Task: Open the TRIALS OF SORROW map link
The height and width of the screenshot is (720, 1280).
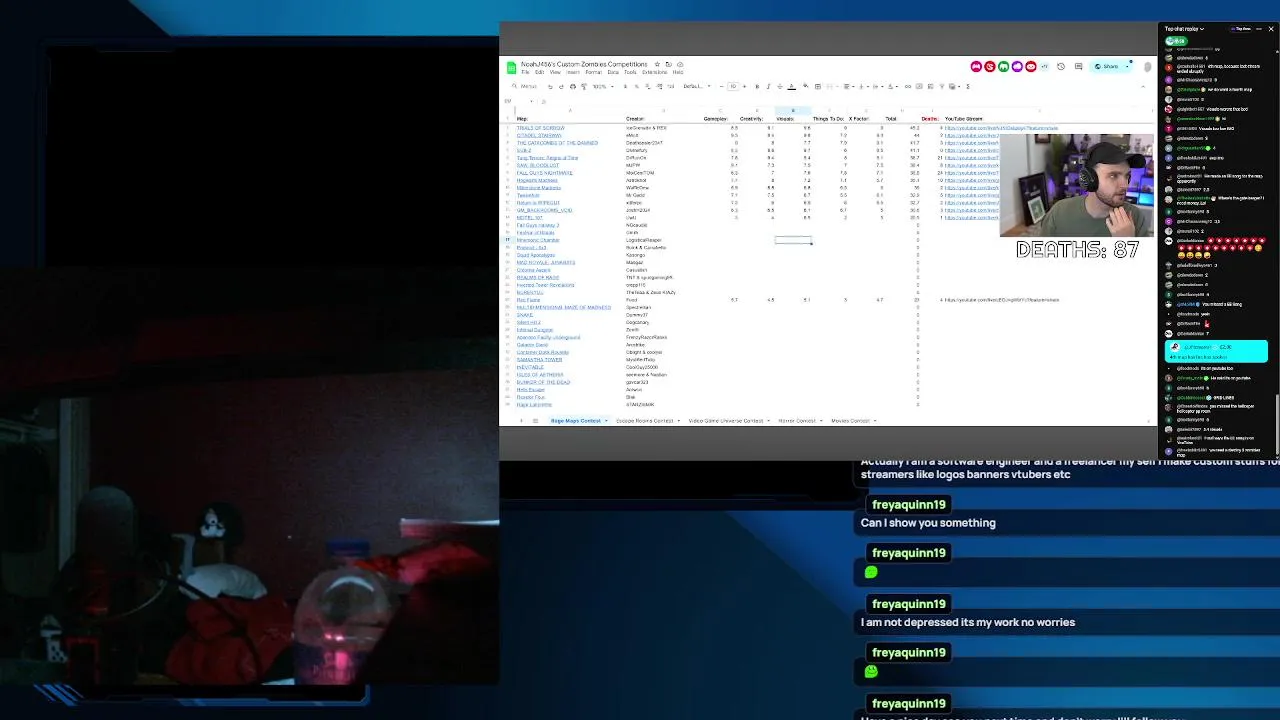Action: point(541,128)
